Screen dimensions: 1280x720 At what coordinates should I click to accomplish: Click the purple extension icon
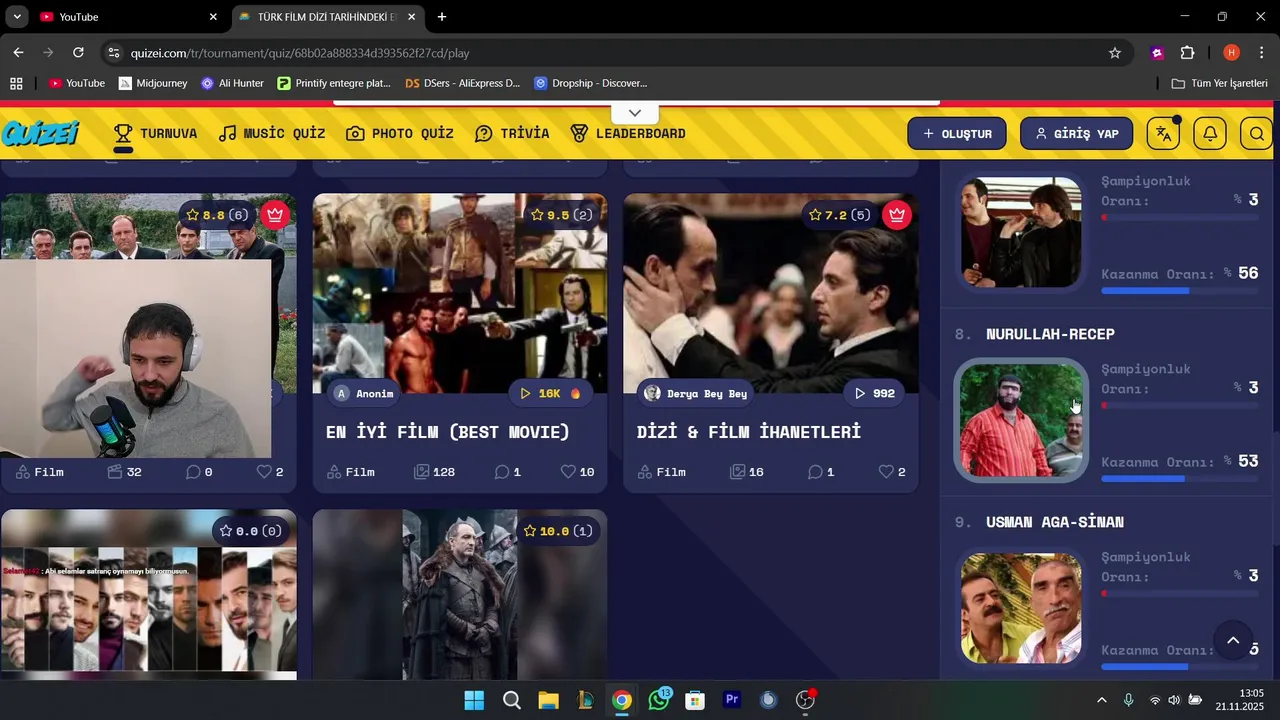coord(1157,53)
